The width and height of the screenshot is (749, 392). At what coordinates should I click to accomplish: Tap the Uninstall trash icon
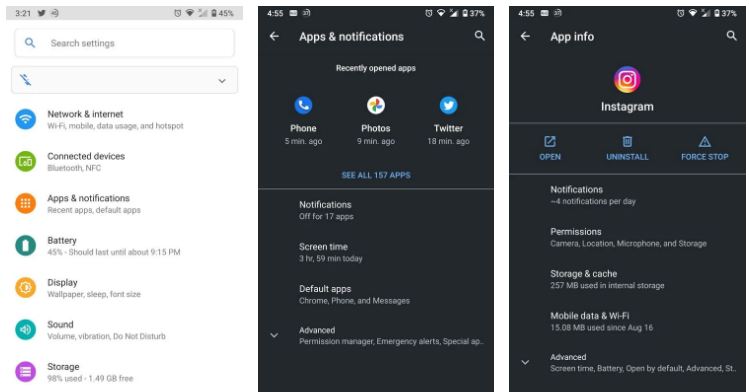point(627,141)
